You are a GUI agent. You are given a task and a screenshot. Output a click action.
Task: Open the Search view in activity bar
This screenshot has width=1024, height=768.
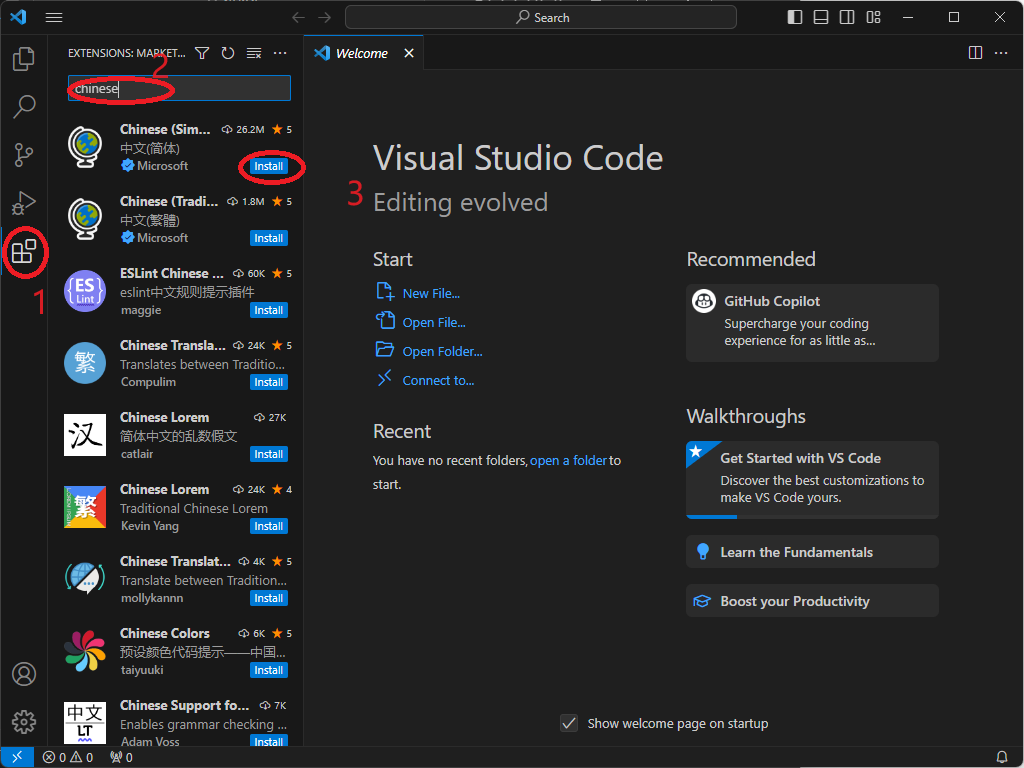pyautogui.click(x=24, y=106)
